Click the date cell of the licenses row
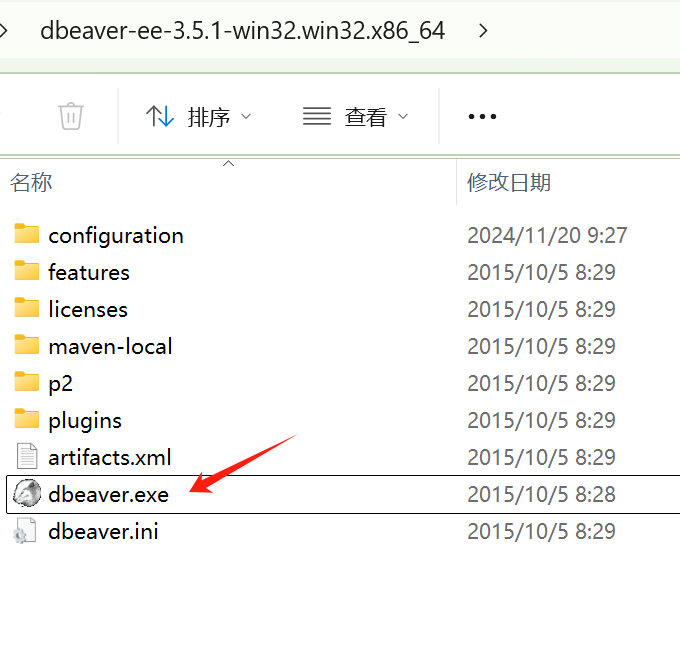This screenshot has height=647, width=680. click(x=541, y=309)
